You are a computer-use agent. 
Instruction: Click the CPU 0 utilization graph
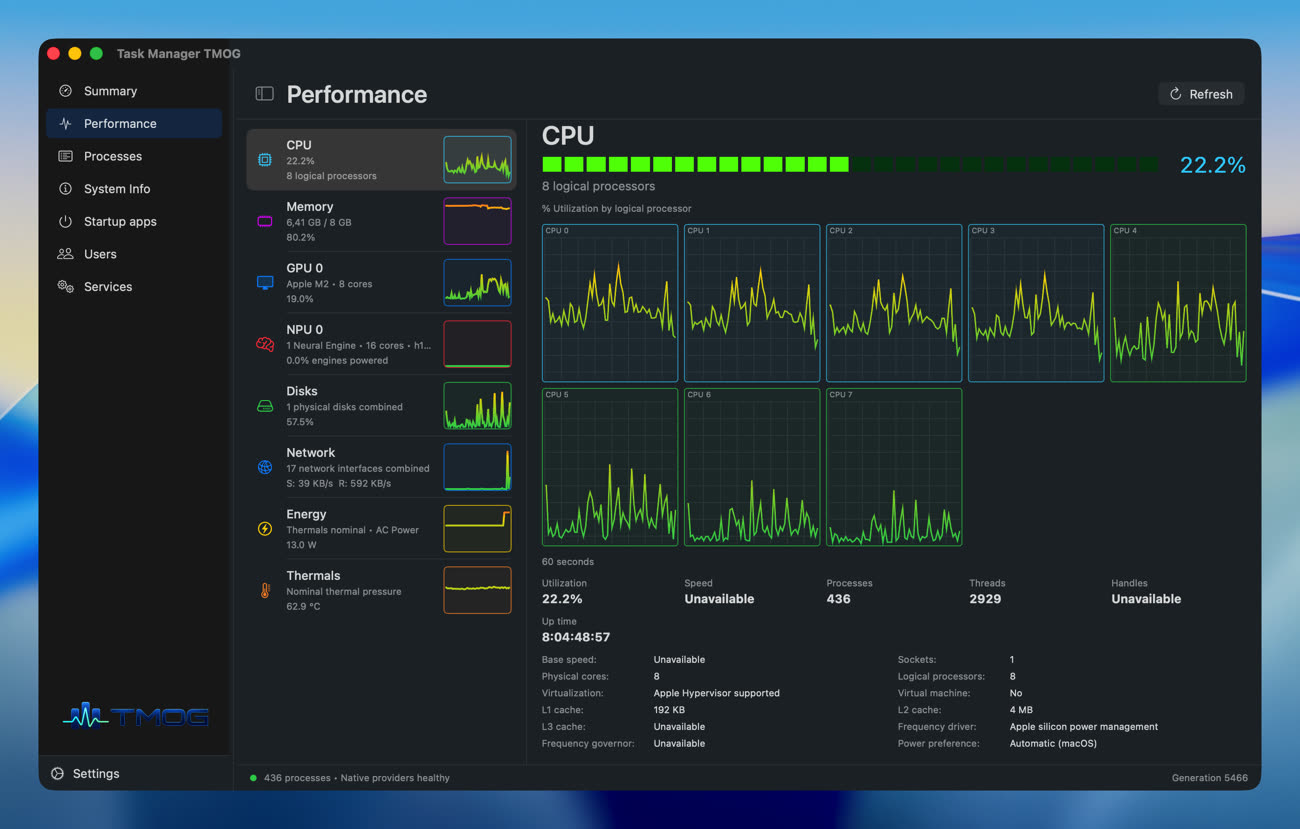(x=610, y=303)
